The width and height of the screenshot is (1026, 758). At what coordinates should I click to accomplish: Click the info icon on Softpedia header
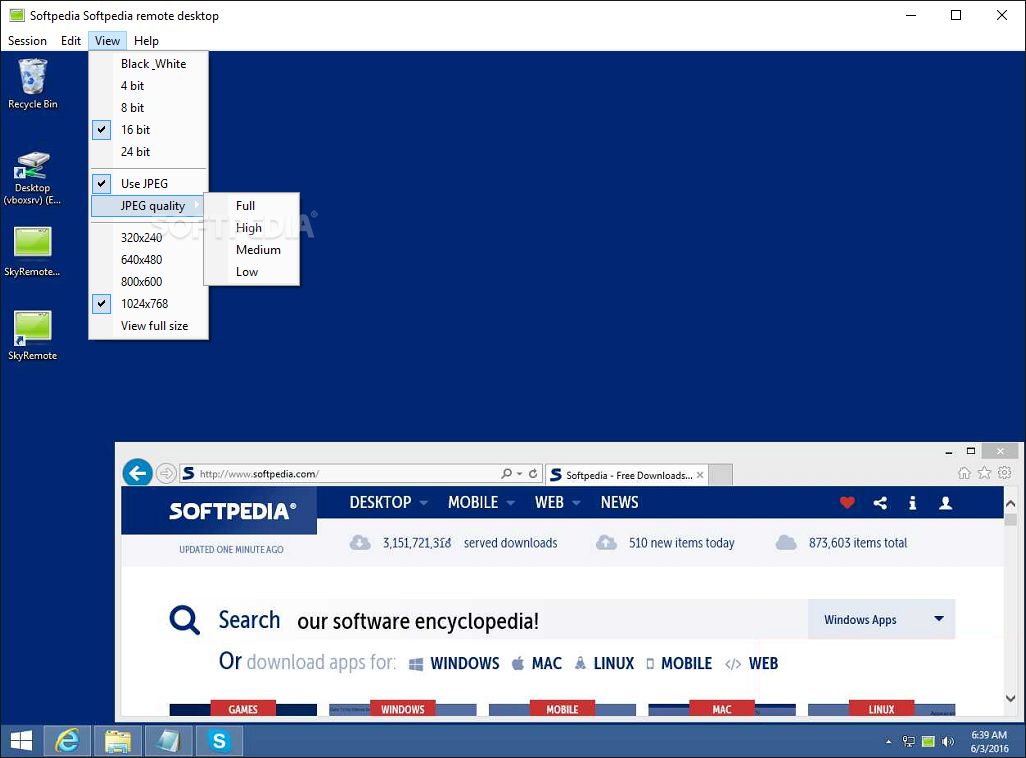[x=912, y=503]
